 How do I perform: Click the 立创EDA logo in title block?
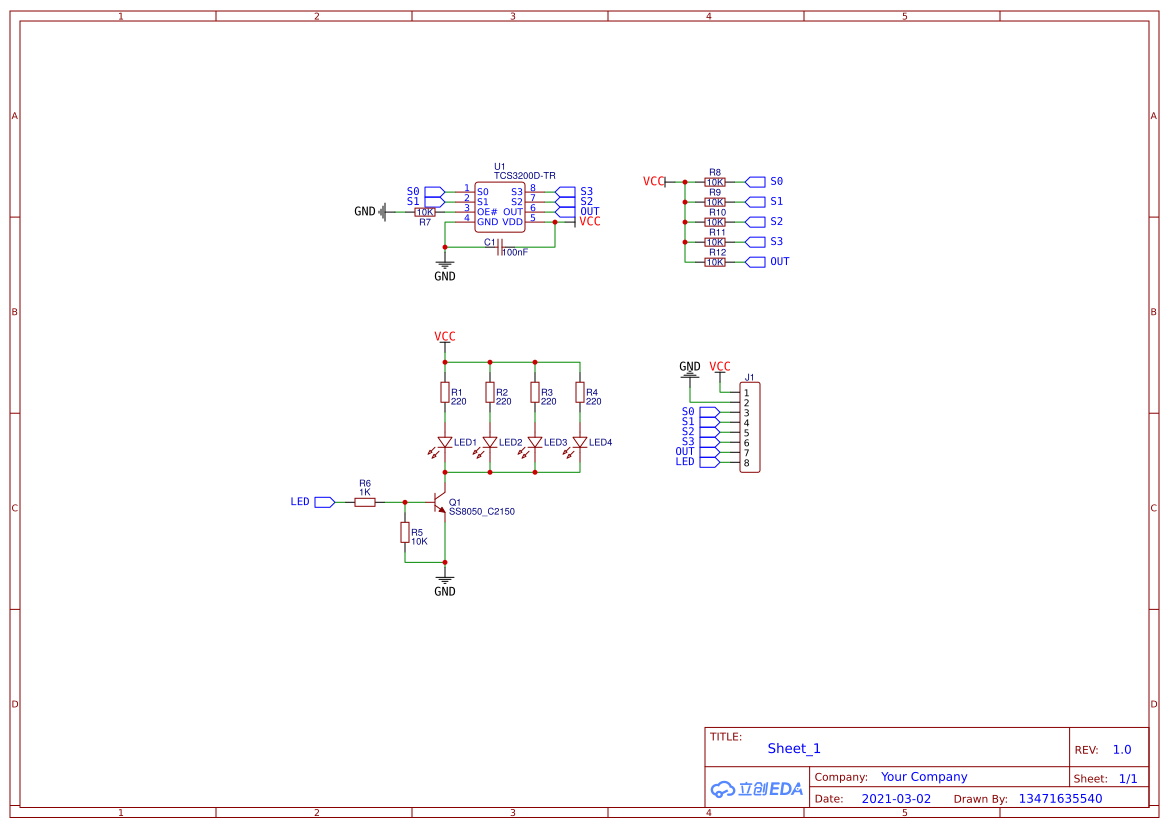[757, 789]
